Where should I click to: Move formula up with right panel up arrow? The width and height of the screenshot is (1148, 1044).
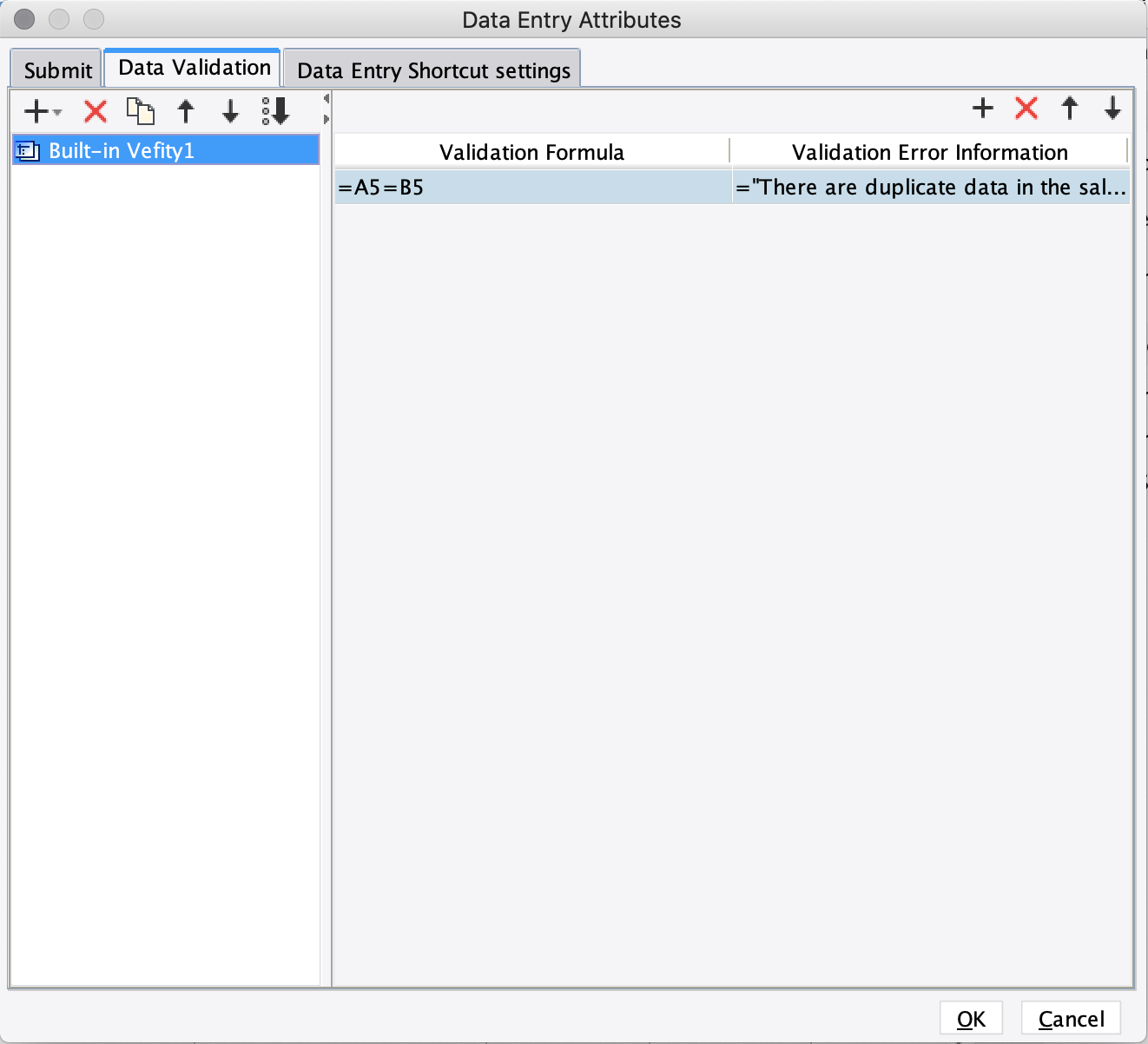point(1070,109)
